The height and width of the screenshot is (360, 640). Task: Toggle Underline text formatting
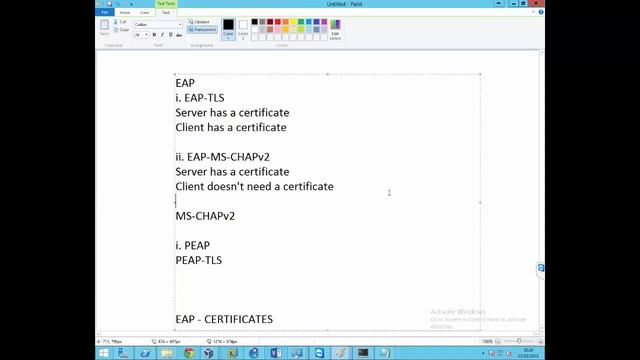tap(171, 35)
